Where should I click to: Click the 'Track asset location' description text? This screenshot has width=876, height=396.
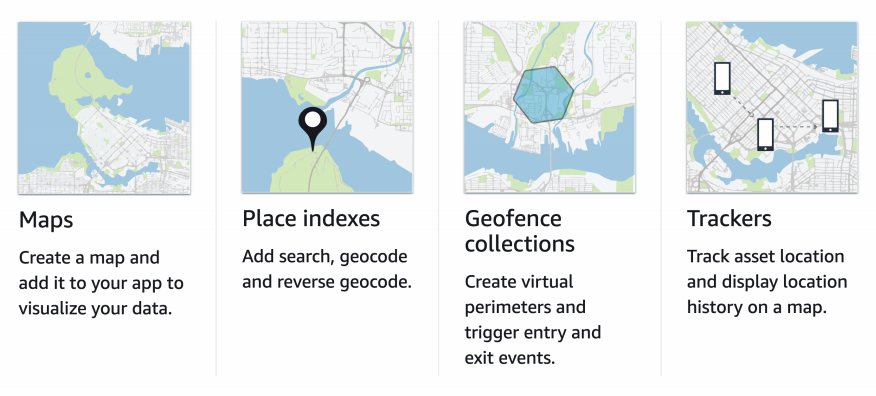767,282
